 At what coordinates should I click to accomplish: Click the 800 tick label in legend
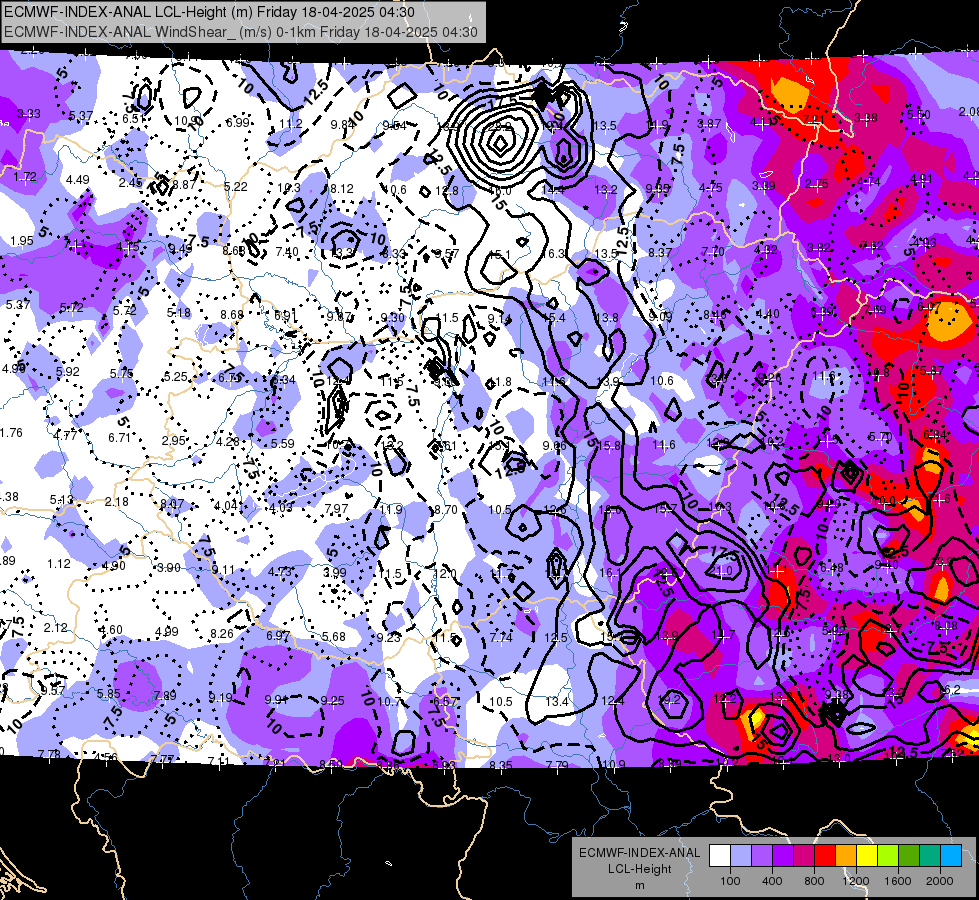[x=814, y=881]
